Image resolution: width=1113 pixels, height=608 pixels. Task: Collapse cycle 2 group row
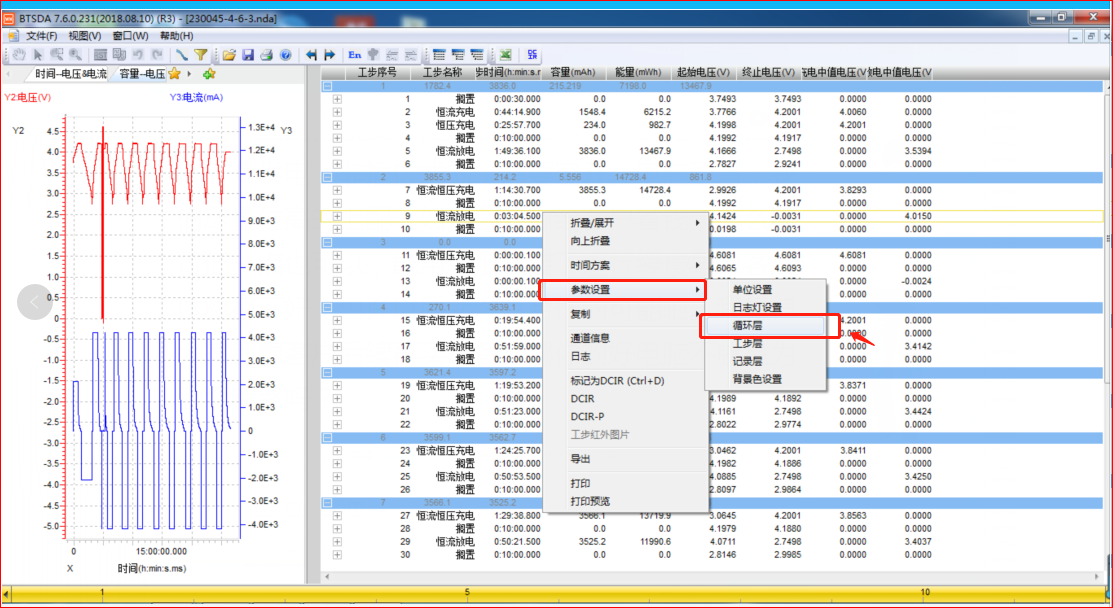327,177
